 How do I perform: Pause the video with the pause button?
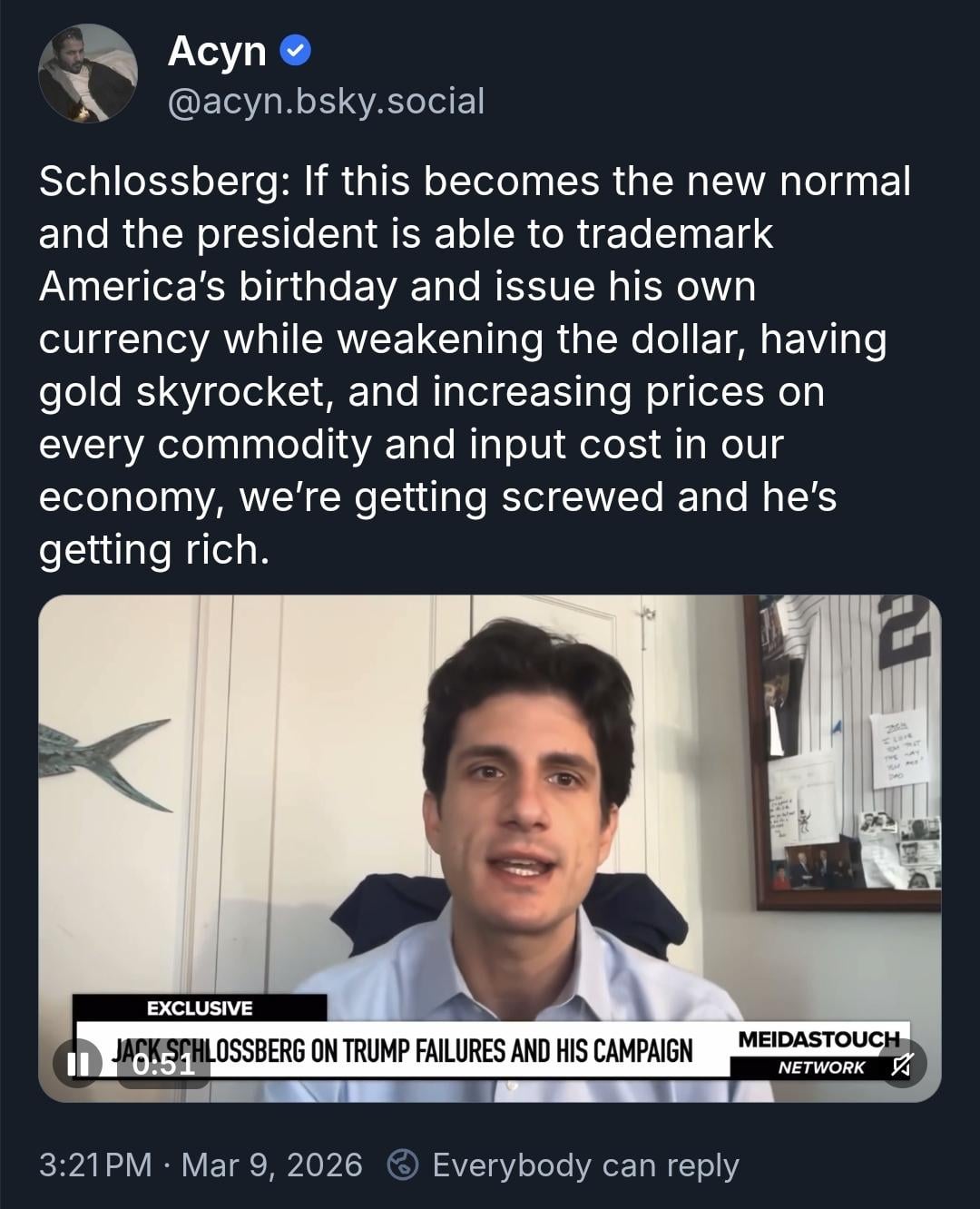(81, 1063)
